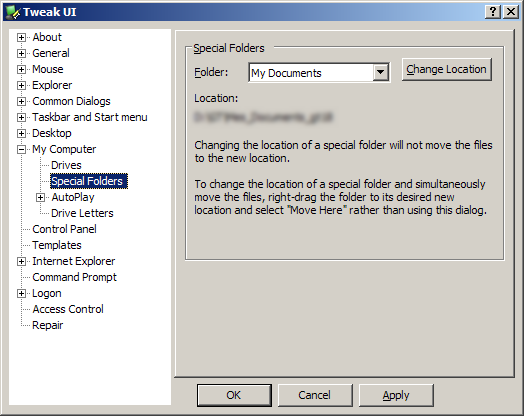Collapse the My Computer node

(x=21, y=149)
